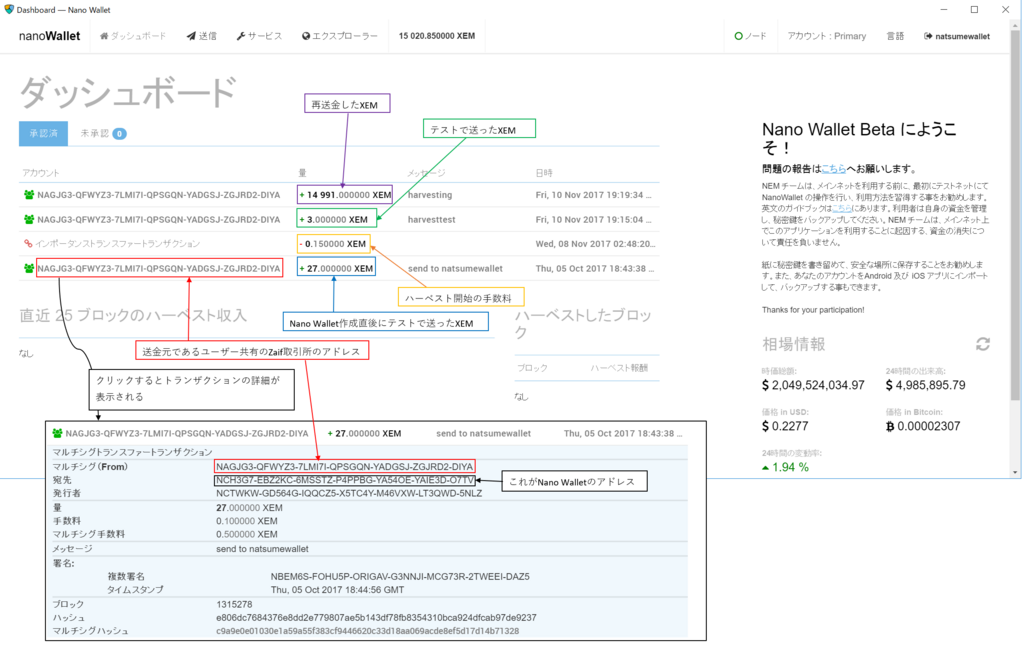The image size is (1024, 649).
Task: Click the - 0.150000 XEM amount
Action: pyautogui.click(x=332, y=244)
